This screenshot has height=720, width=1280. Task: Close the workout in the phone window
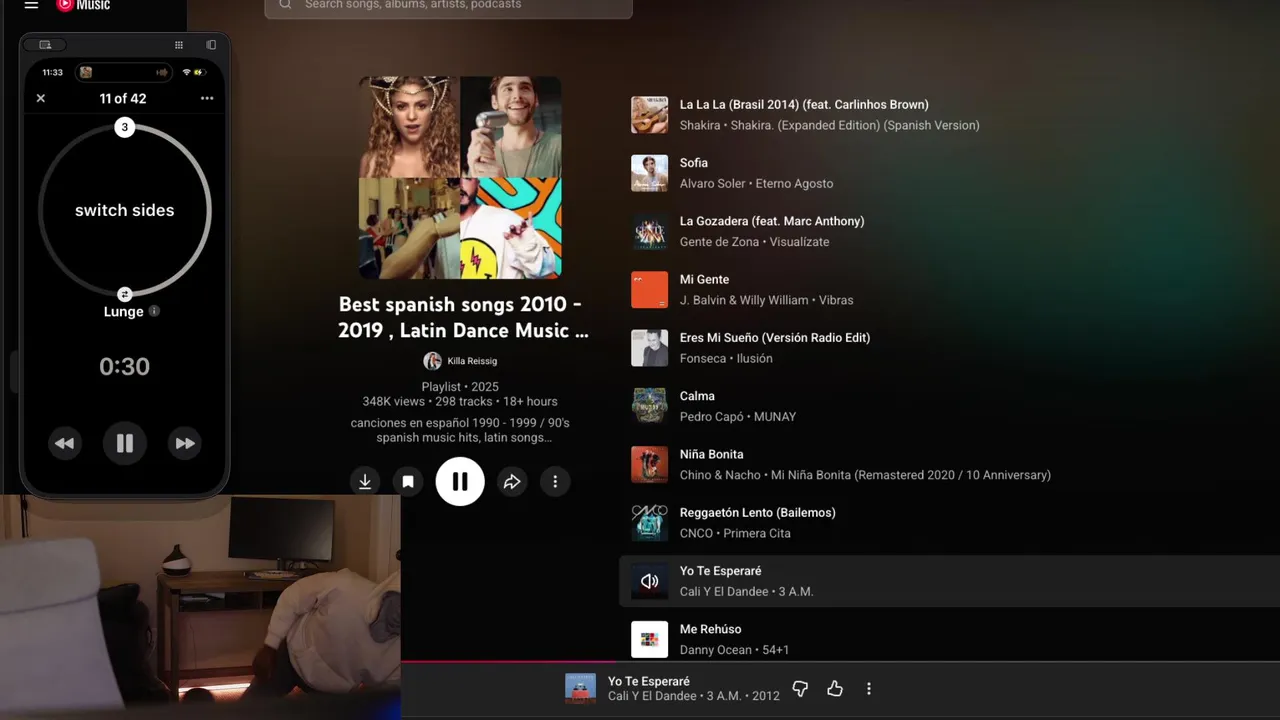pos(41,98)
